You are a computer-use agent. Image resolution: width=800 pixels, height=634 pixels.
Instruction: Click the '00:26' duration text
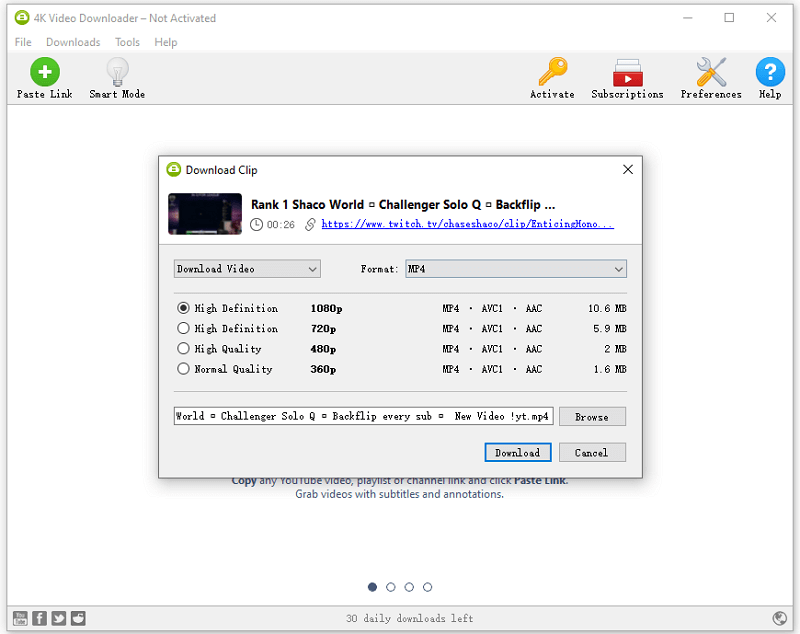click(281, 224)
